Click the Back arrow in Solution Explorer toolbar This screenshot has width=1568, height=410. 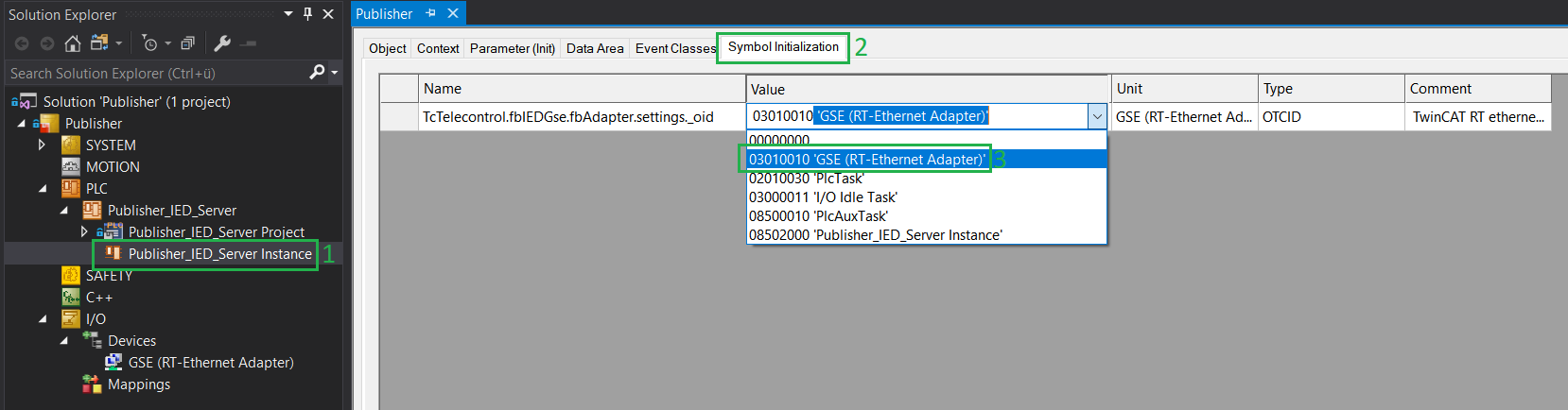pos(22,43)
